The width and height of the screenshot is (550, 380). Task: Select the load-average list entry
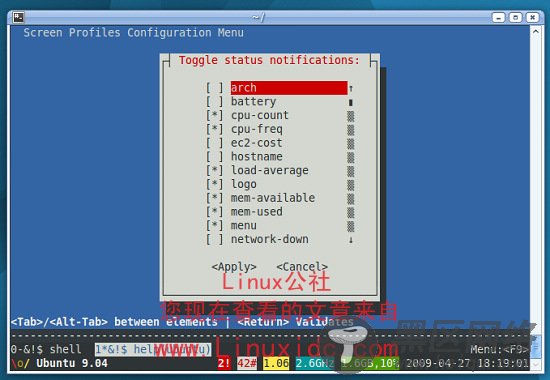[269, 170]
